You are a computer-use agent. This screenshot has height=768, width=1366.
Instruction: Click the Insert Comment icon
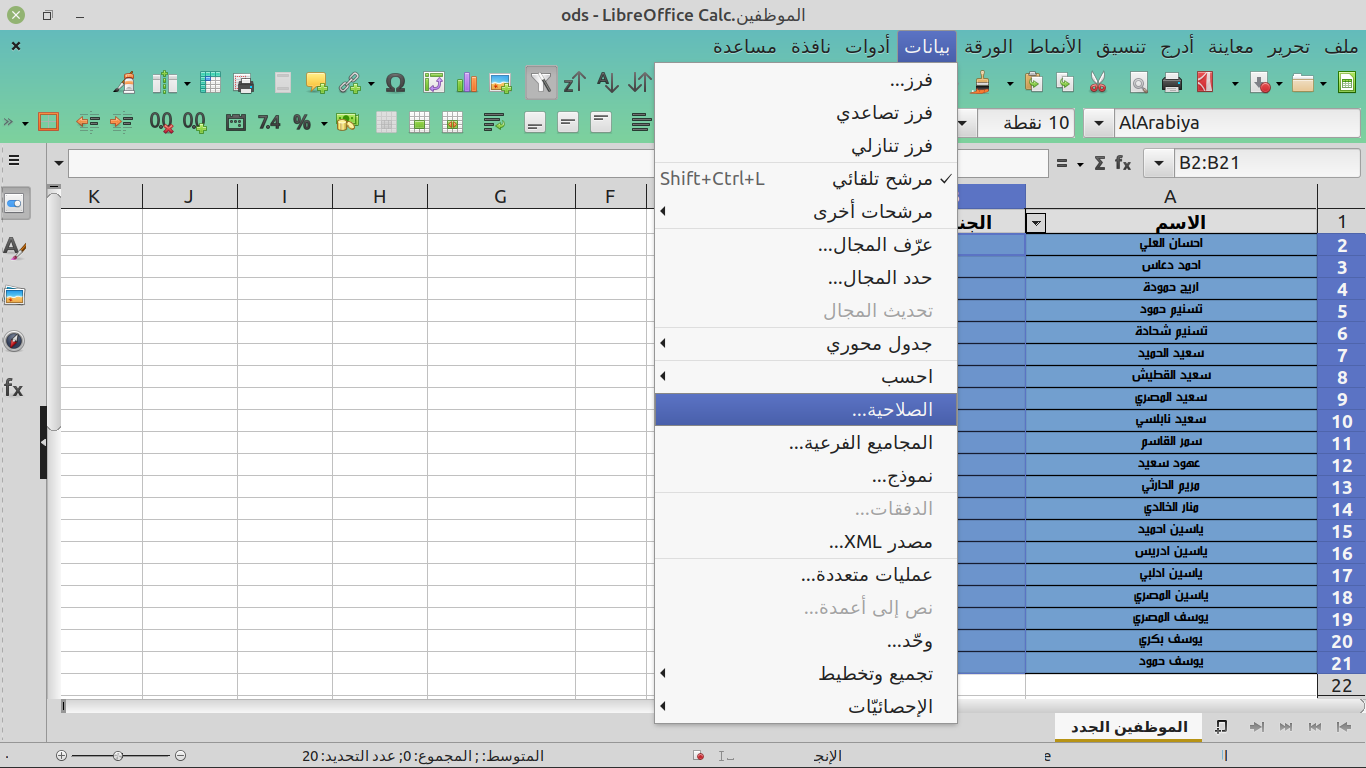pos(317,83)
